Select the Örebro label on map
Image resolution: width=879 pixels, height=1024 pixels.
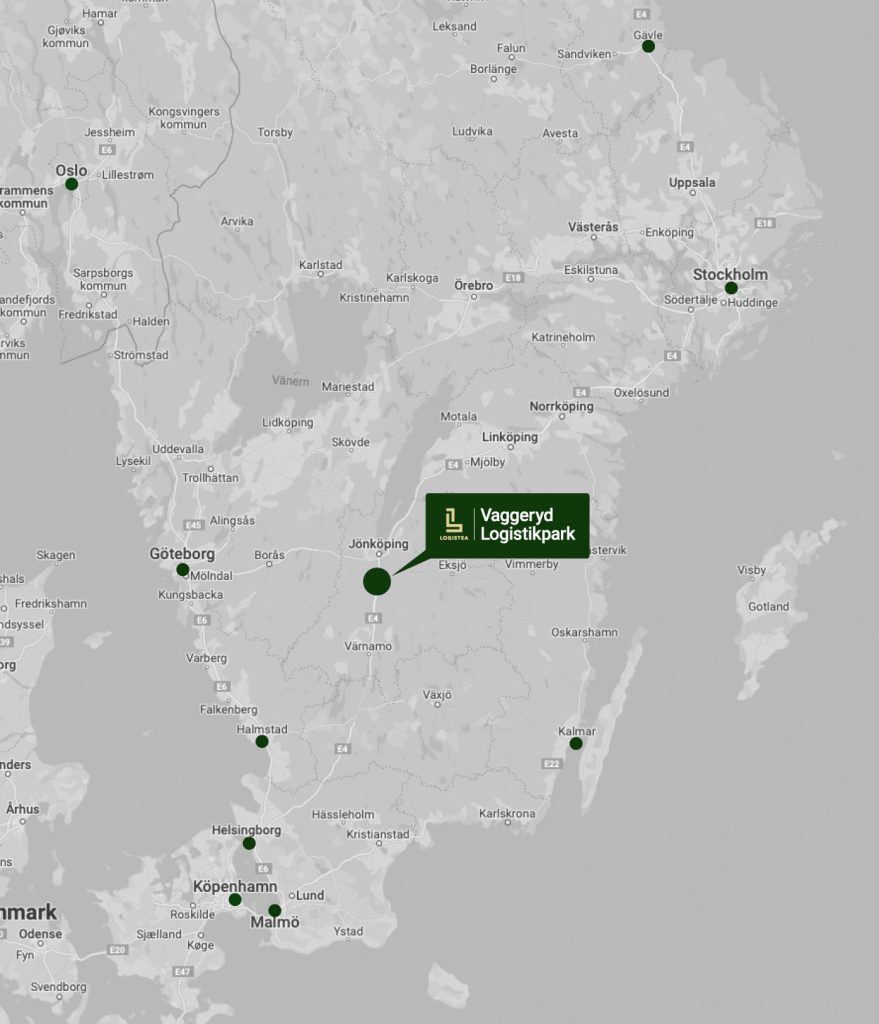(473, 286)
